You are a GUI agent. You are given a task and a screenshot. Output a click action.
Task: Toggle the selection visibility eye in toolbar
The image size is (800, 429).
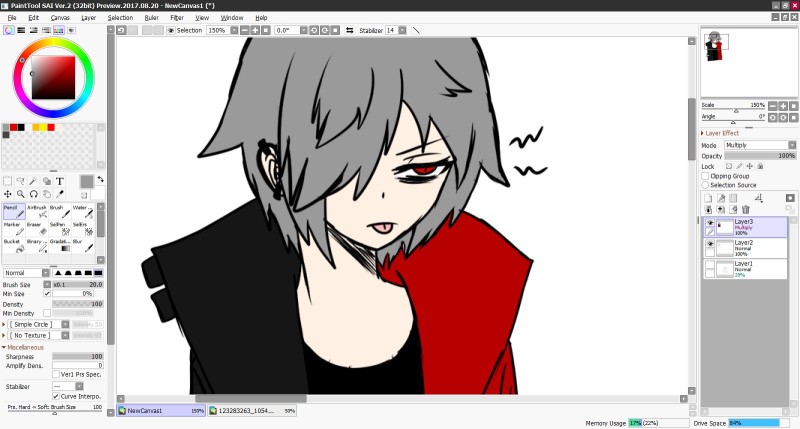point(171,31)
